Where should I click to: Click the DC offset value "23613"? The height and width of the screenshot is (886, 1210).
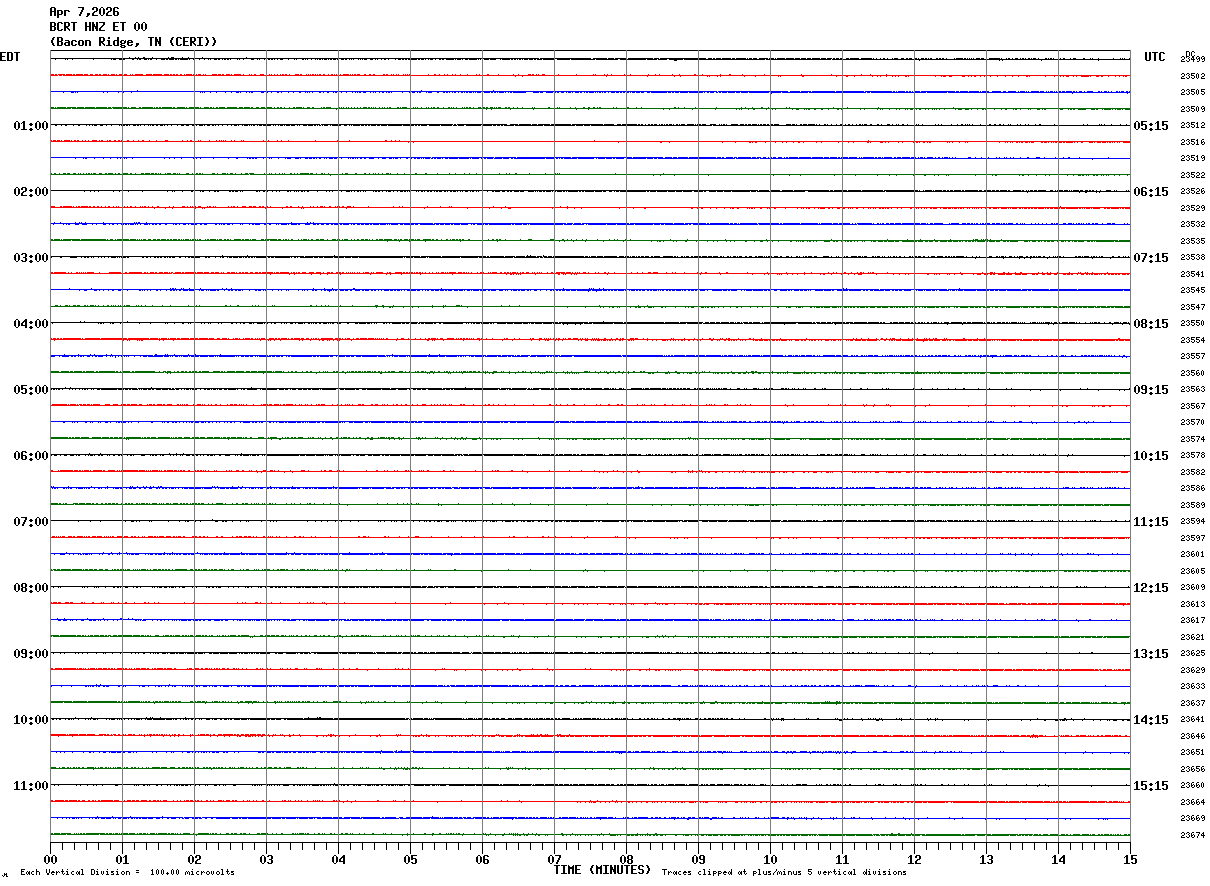click(x=1192, y=604)
